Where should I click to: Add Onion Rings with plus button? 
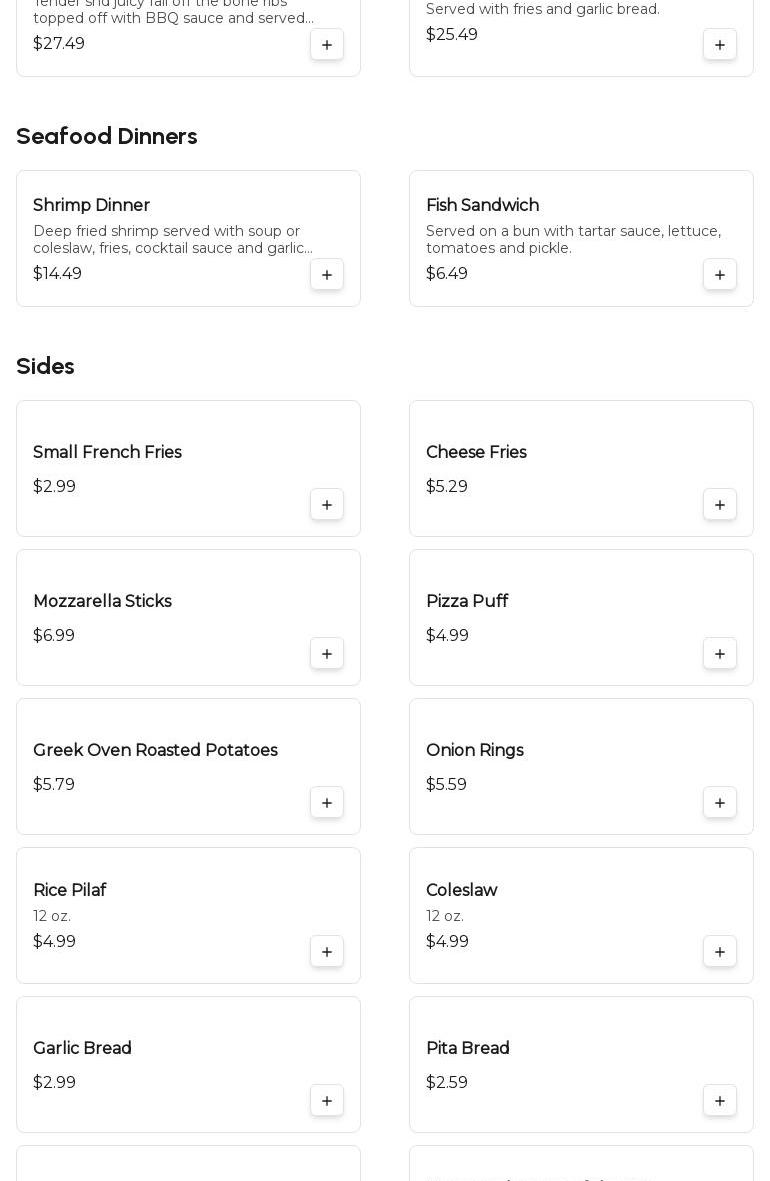coord(720,803)
